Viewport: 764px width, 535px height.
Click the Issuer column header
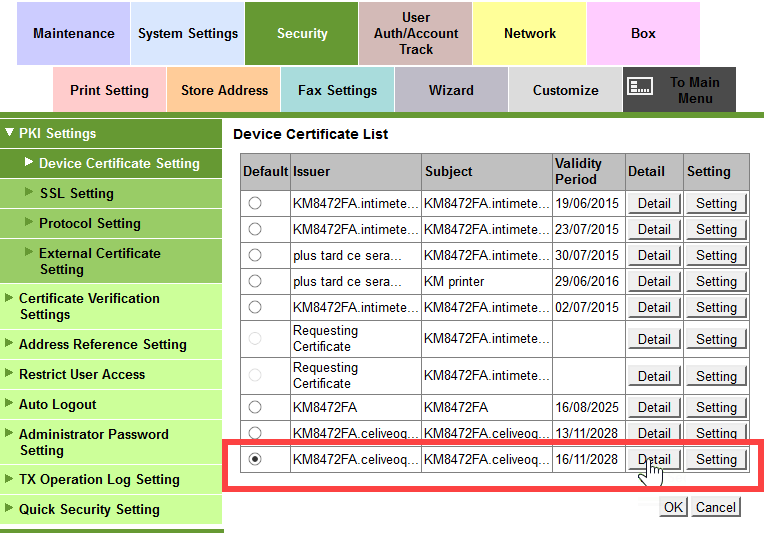click(x=356, y=172)
